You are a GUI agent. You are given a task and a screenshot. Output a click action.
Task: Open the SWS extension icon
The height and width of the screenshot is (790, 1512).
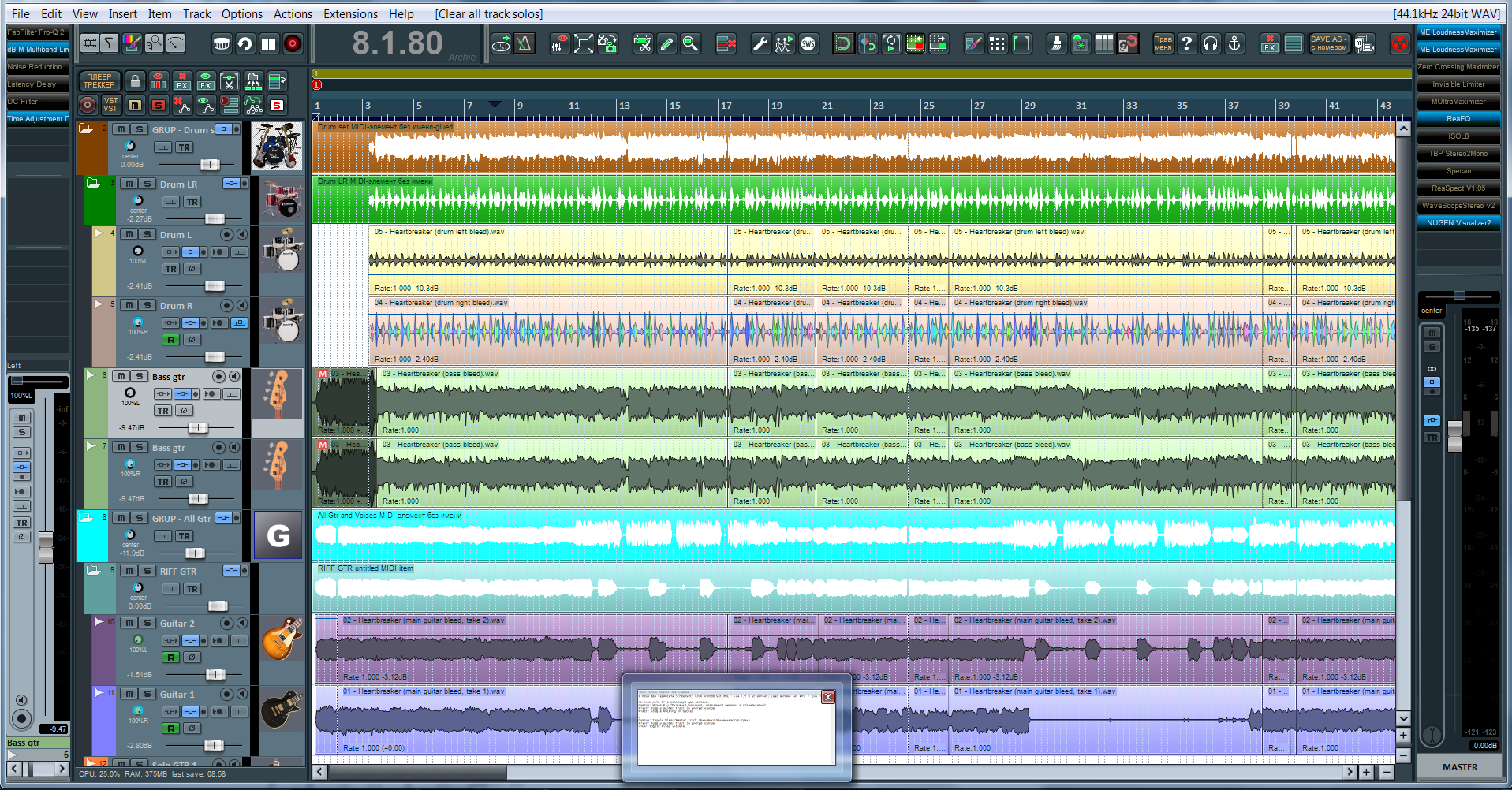click(x=808, y=43)
